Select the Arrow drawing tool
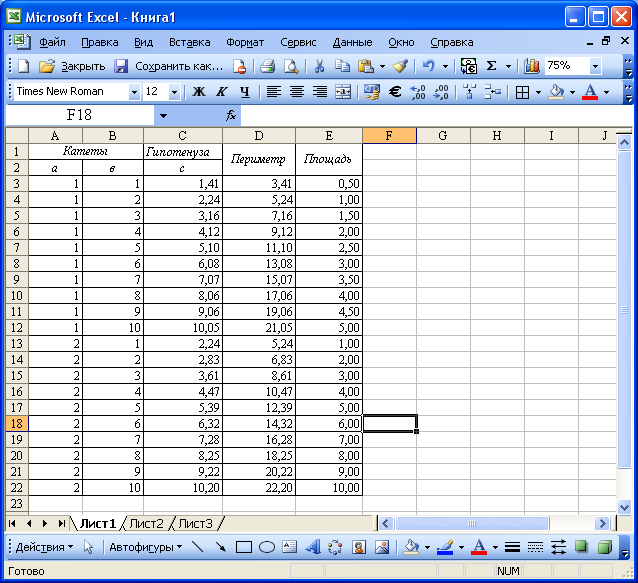Image resolution: width=638 pixels, height=583 pixels. point(221,547)
